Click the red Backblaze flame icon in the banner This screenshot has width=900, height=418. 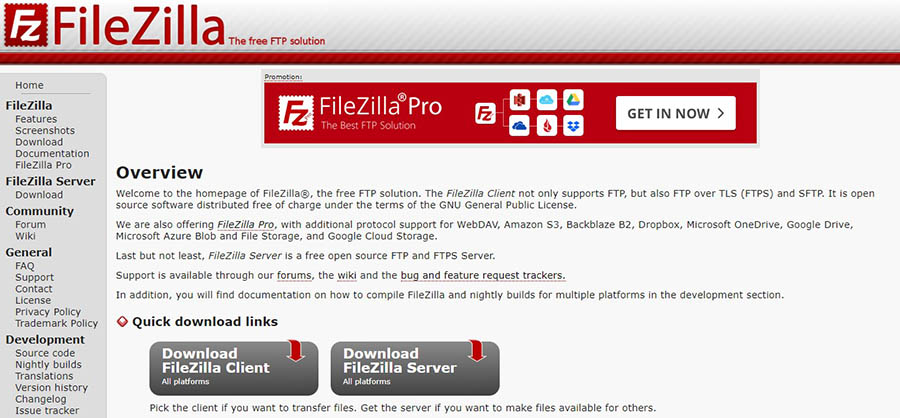point(546,126)
